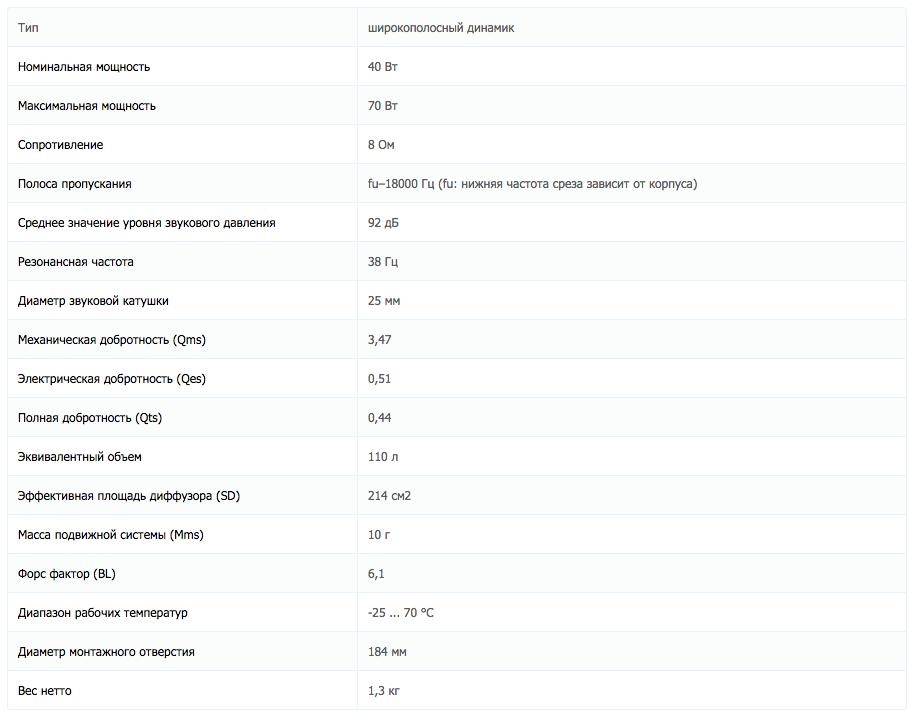
Task: Click the "Полная добротность (Qts)" label
Action: pos(90,418)
